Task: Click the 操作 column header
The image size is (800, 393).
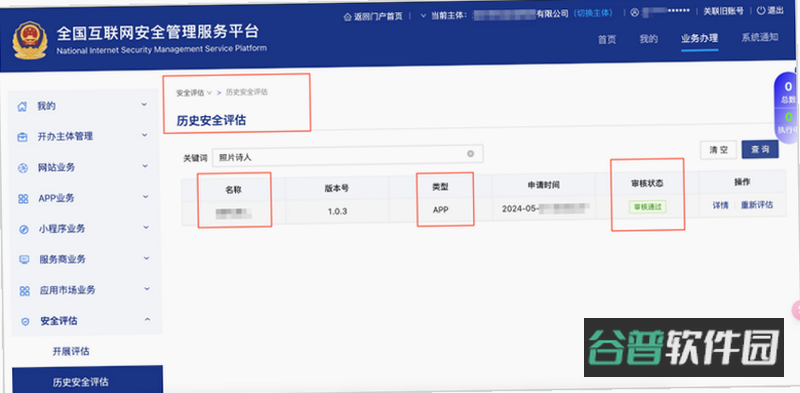Action: [742, 182]
